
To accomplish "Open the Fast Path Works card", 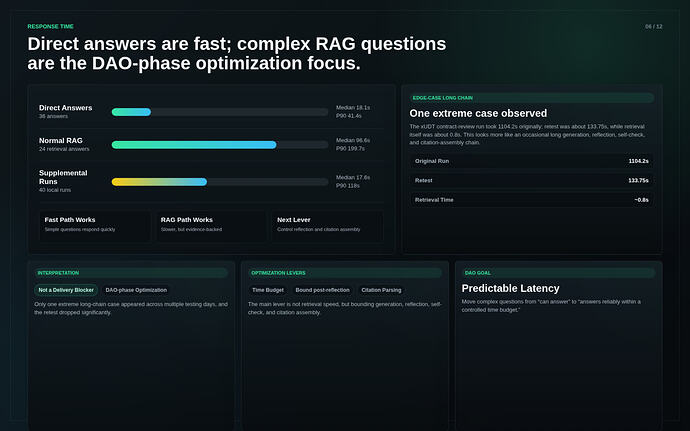I will click(95, 226).
